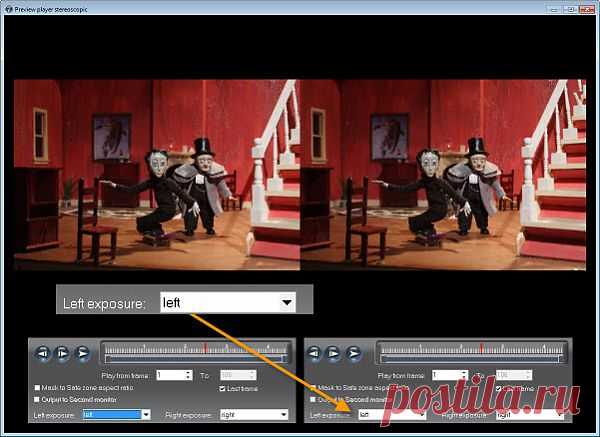This screenshot has height=437, width=600.
Task: Enable Mask to Safe zone aspect ratio, left panel
Action: pos(37,387)
